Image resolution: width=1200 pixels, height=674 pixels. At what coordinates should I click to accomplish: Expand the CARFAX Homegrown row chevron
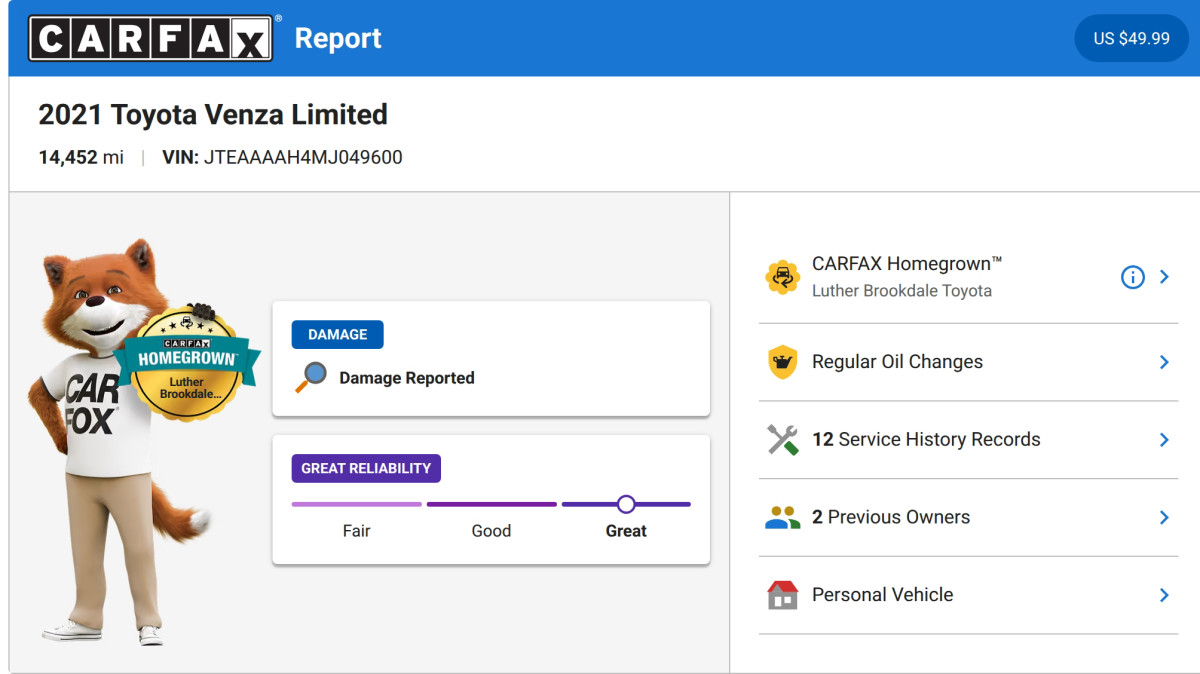(x=1164, y=277)
